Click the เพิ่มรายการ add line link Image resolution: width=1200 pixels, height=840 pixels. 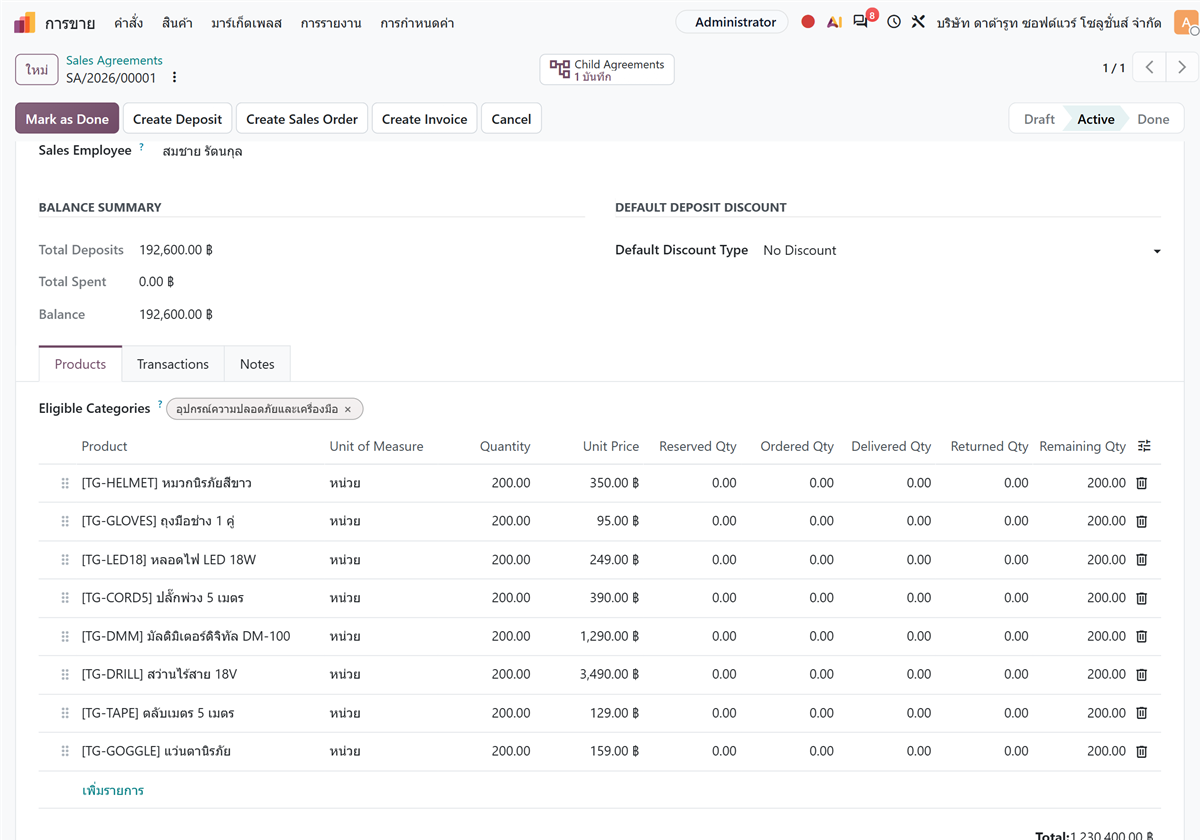pyautogui.click(x=113, y=790)
